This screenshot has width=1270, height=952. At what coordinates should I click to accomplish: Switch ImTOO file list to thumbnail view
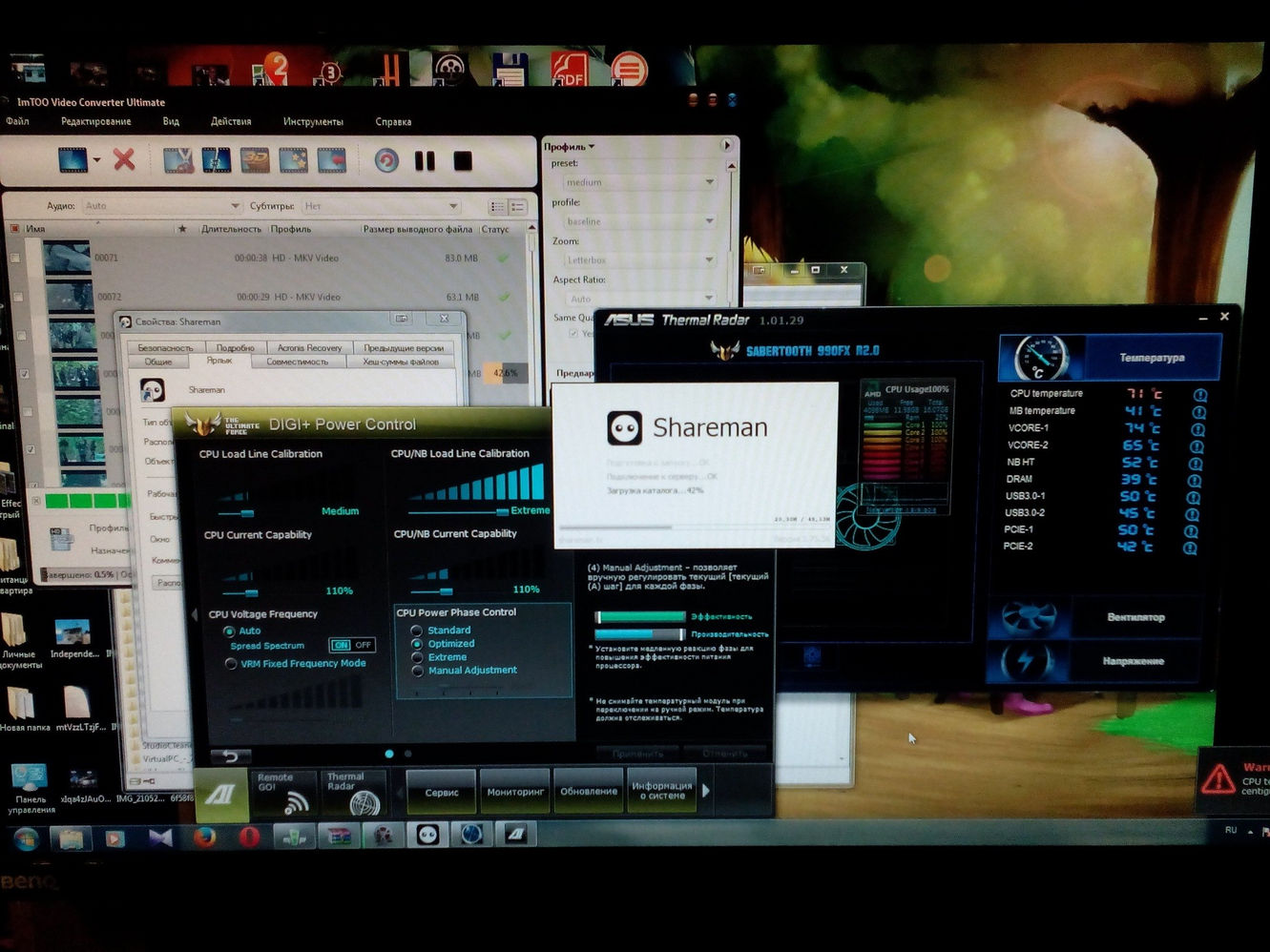tap(497, 206)
